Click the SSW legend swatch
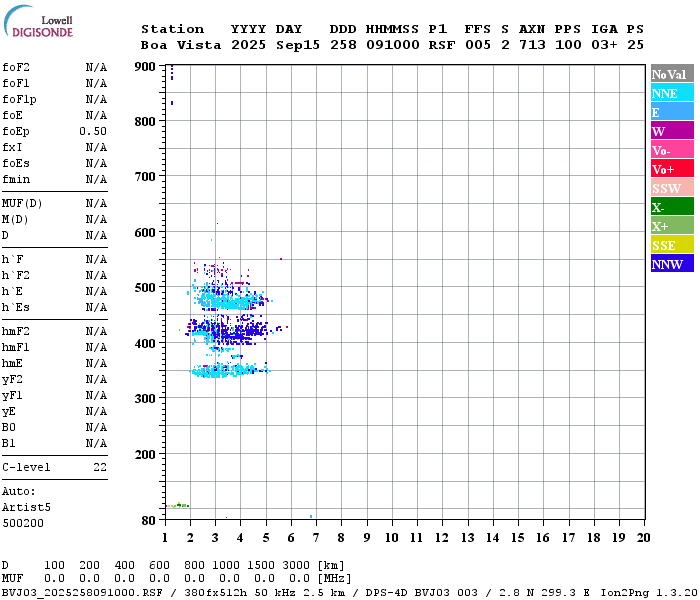This screenshot has height=600, width=700. [671, 188]
